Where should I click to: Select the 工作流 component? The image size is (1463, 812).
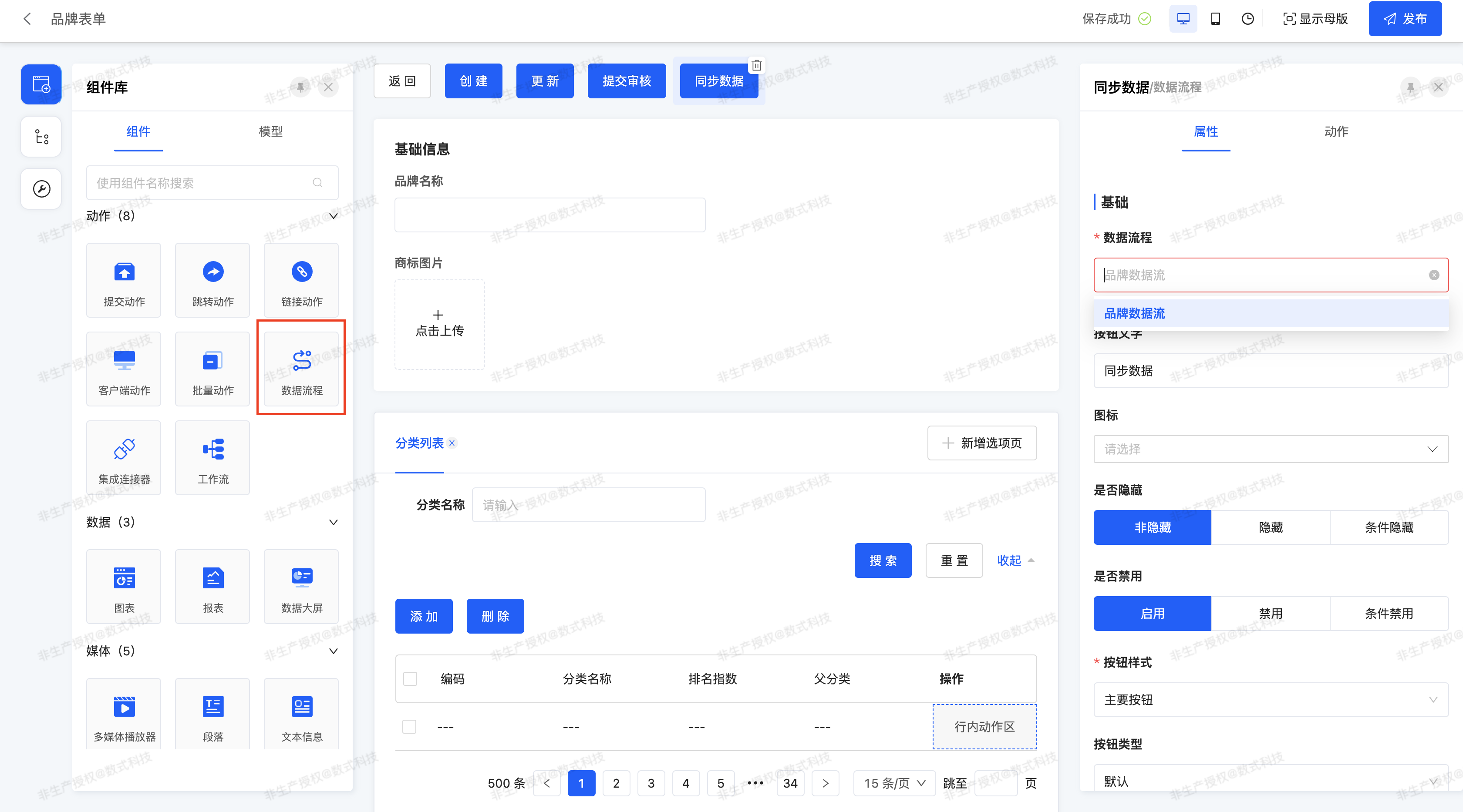[x=212, y=457]
